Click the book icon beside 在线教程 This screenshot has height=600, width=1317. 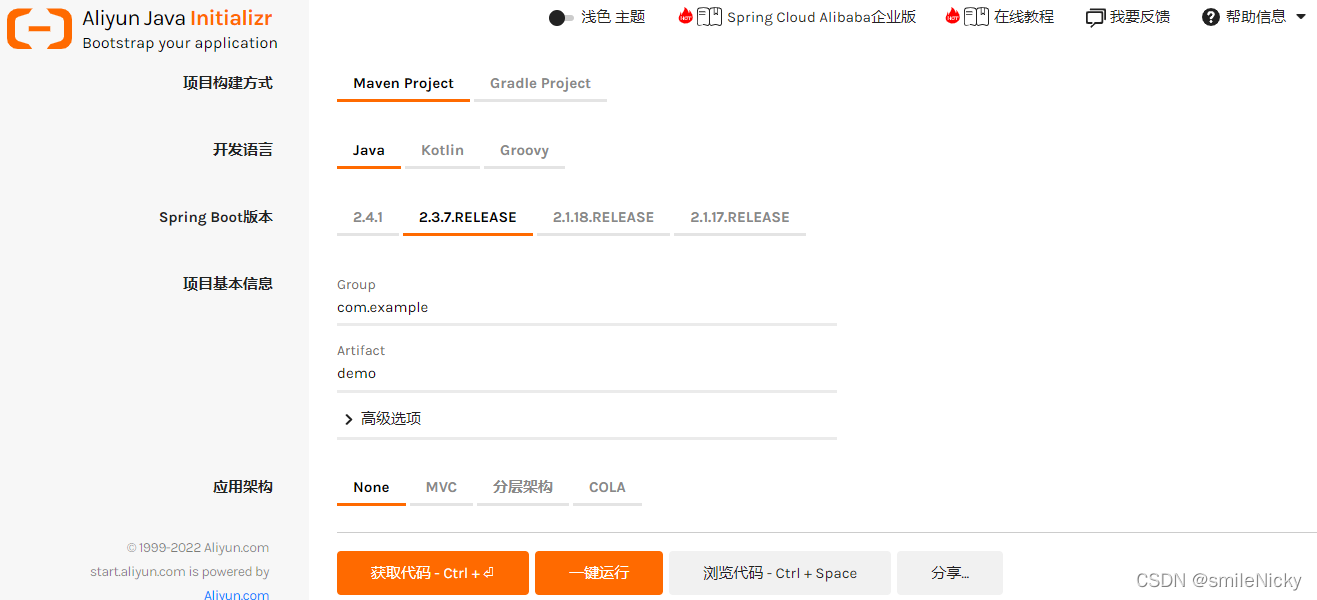(x=976, y=17)
